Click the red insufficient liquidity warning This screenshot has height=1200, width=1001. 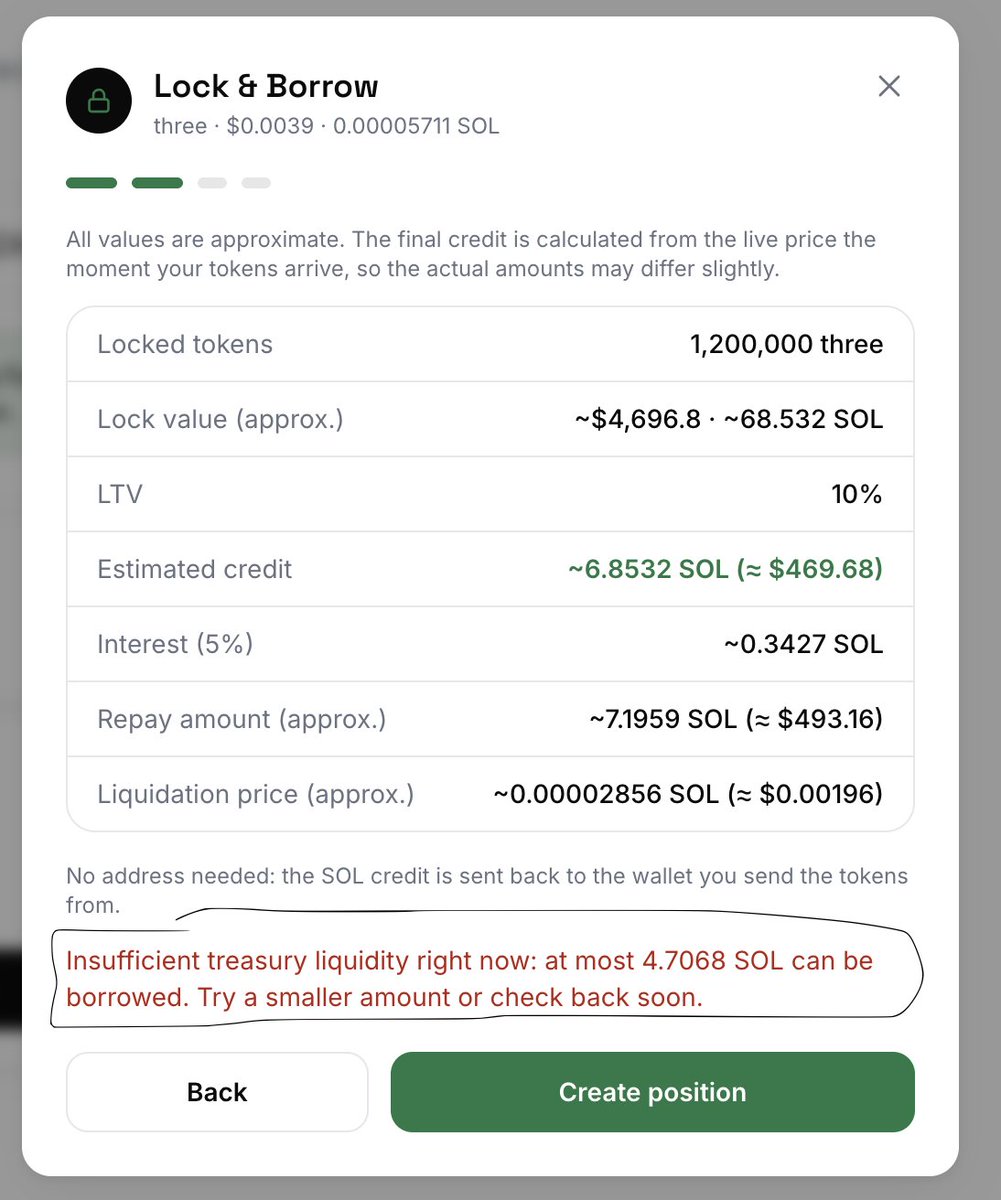(470, 979)
